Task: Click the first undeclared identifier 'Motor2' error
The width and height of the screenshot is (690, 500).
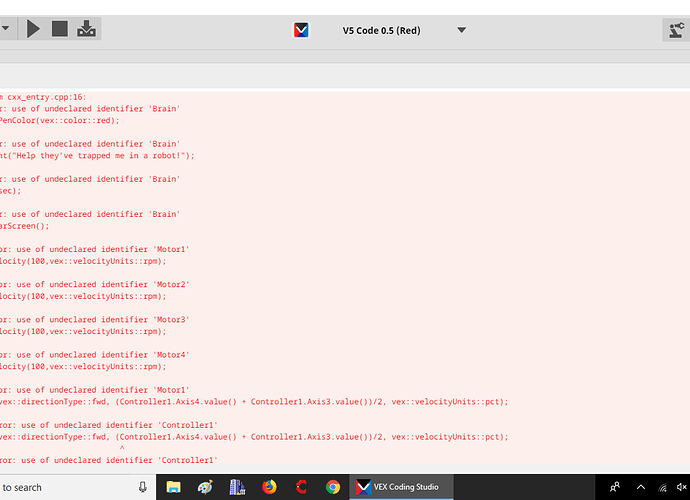Action: [x=95, y=284]
